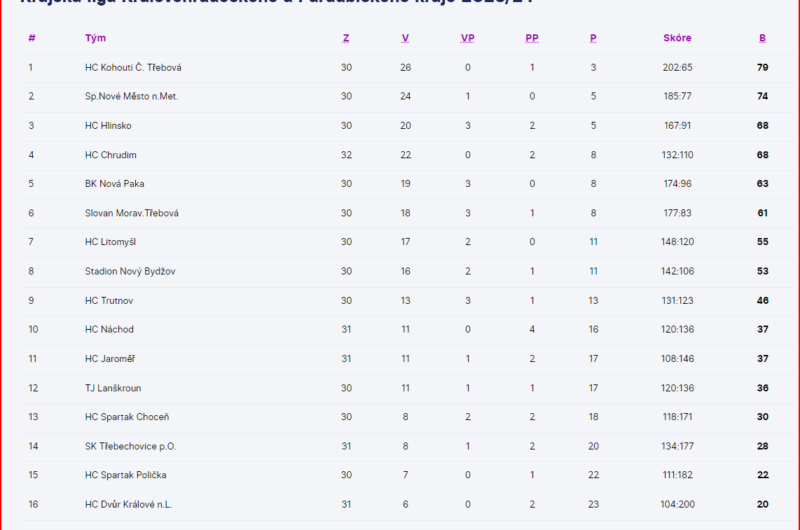The height and width of the screenshot is (530, 800).
Task: Click the VP column header
Action: (467, 38)
